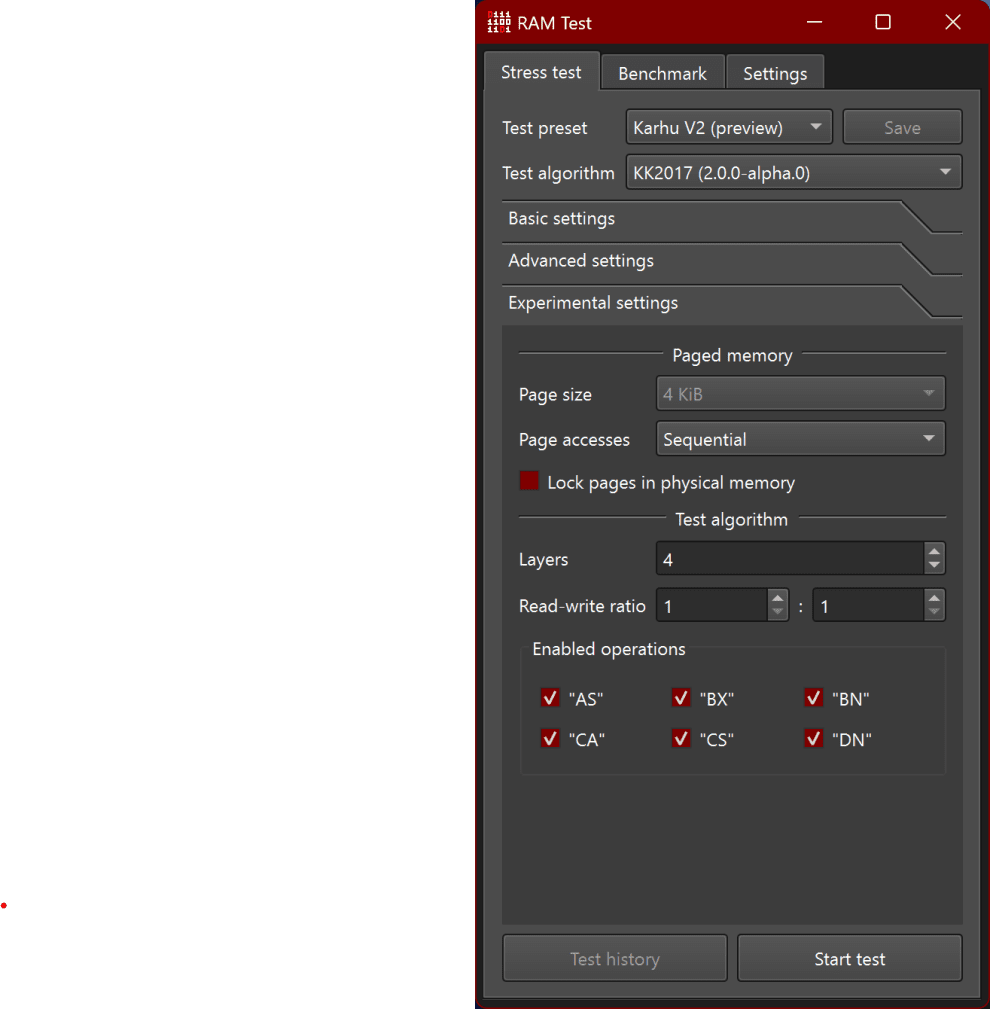Screen dimensions: 990x1009
Task: Click the Save preset button
Action: click(902, 127)
